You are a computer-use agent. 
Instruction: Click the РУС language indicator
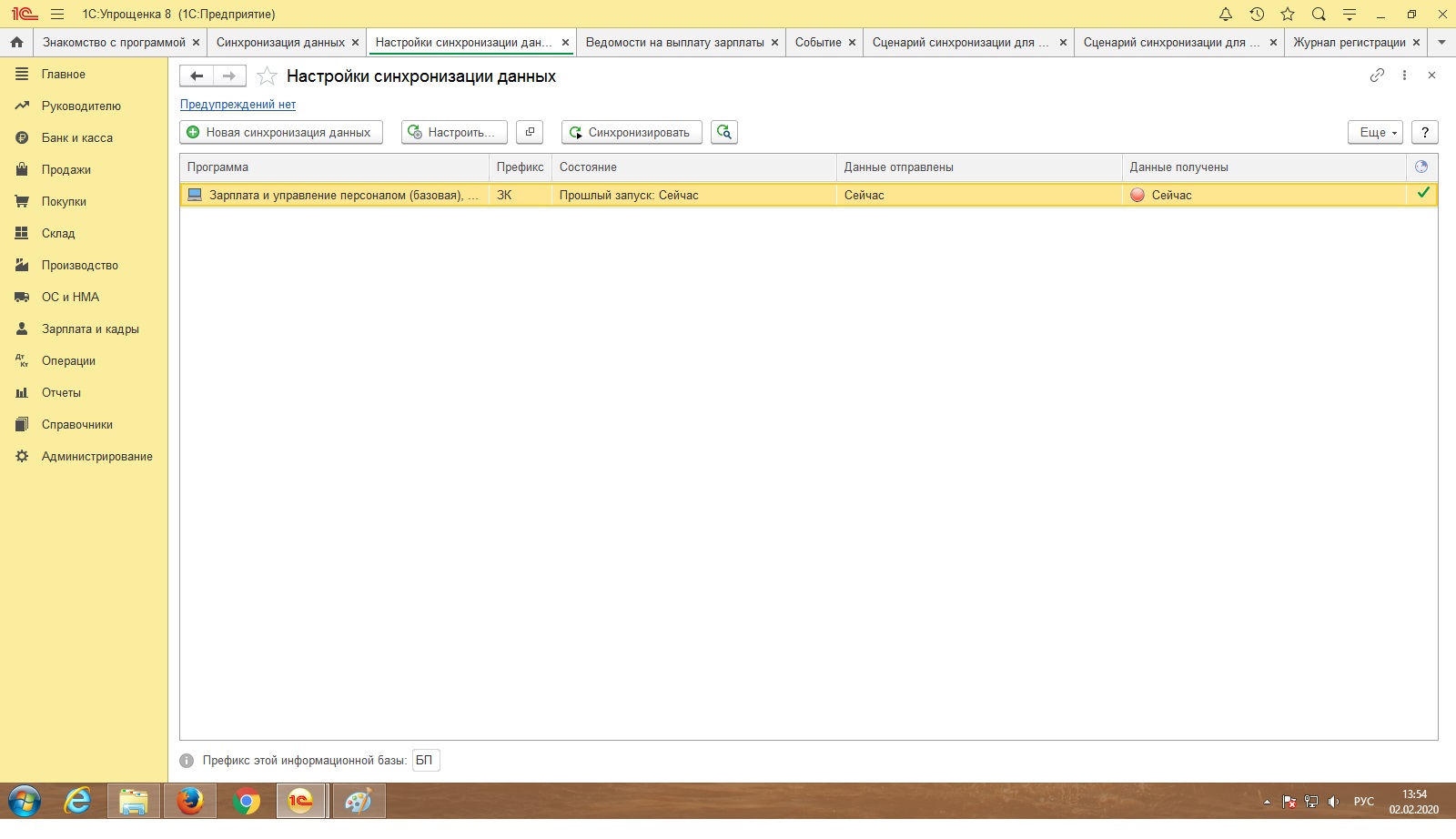pyautogui.click(x=1363, y=801)
